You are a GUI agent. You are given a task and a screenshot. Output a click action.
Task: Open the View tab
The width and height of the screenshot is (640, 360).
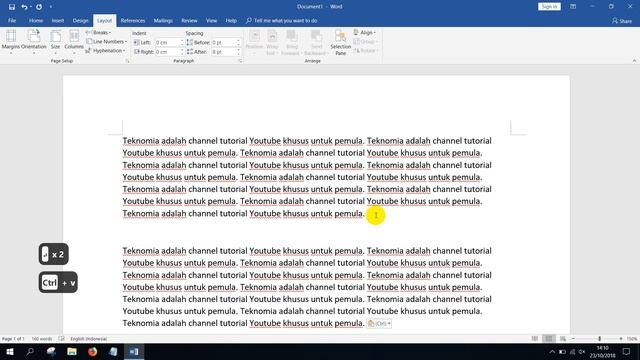point(211,20)
